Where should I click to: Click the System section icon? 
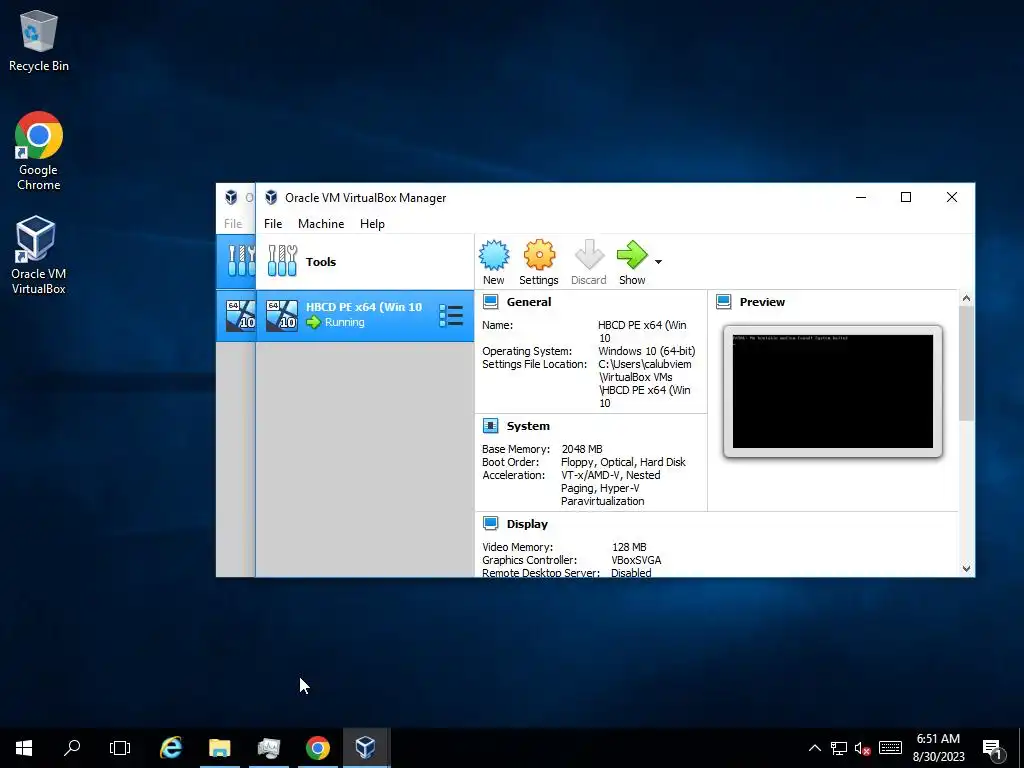(490, 426)
